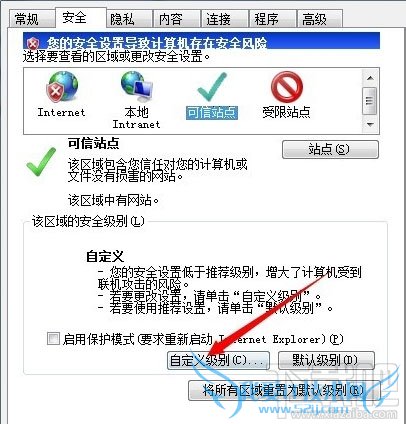Click the zone list scrollbar thumb
Viewport: 406px width, 424px height.
pos(370,101)
